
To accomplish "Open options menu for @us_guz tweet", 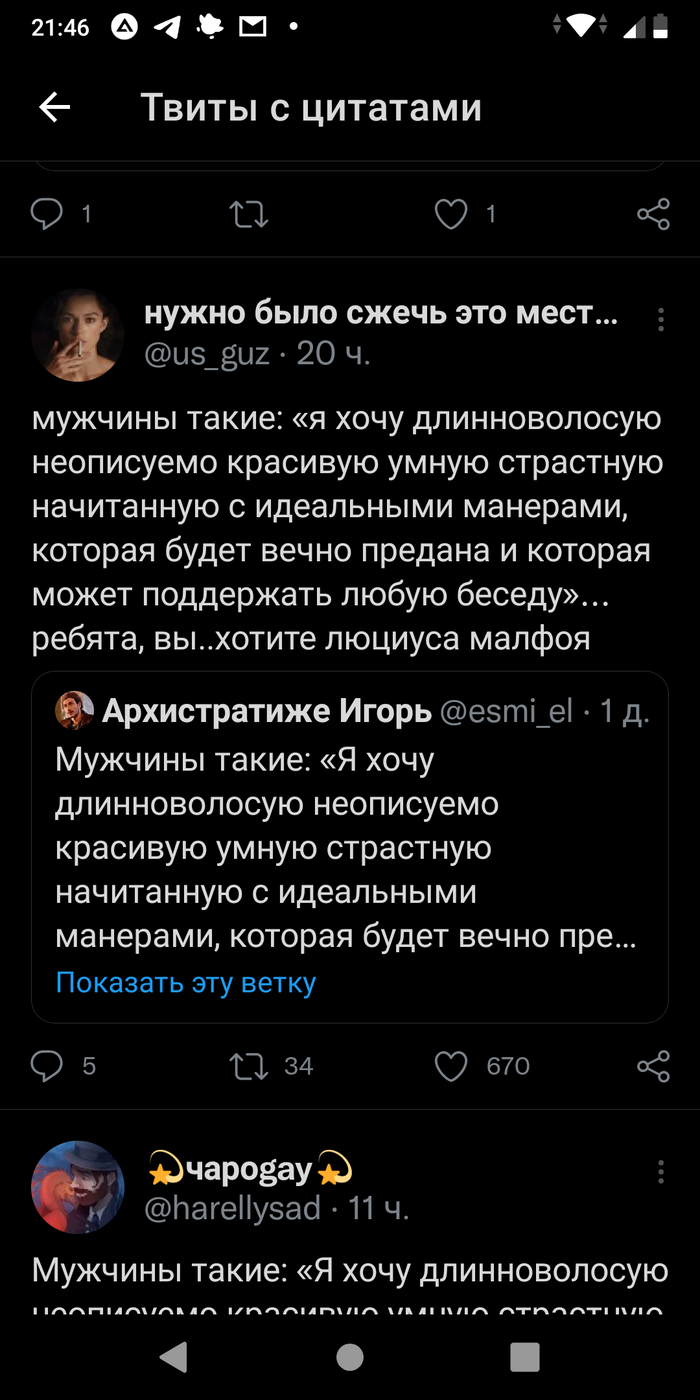I will 660,320.
